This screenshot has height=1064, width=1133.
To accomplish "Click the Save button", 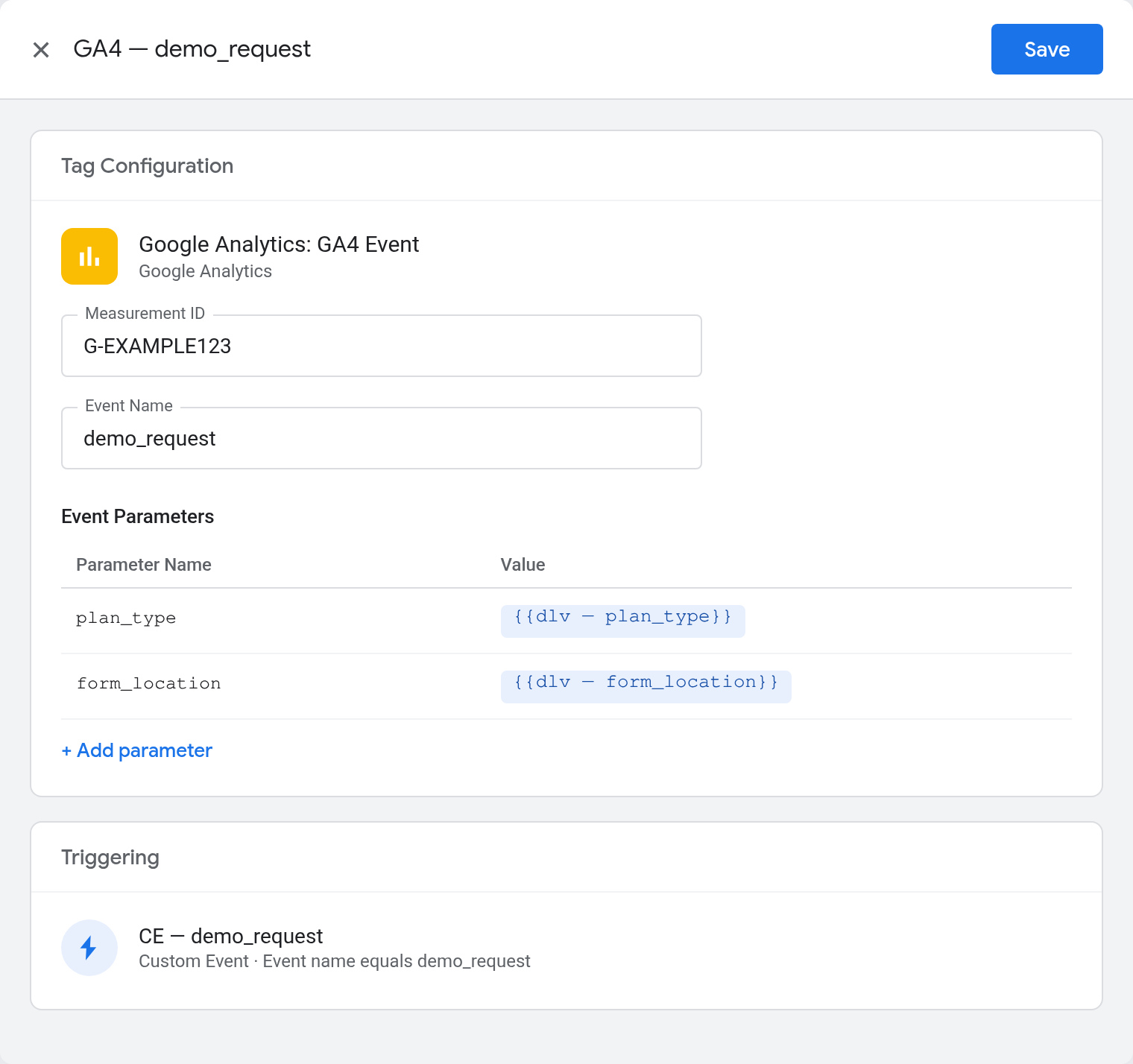I will pyautogui.click(x=1047, y=49).
